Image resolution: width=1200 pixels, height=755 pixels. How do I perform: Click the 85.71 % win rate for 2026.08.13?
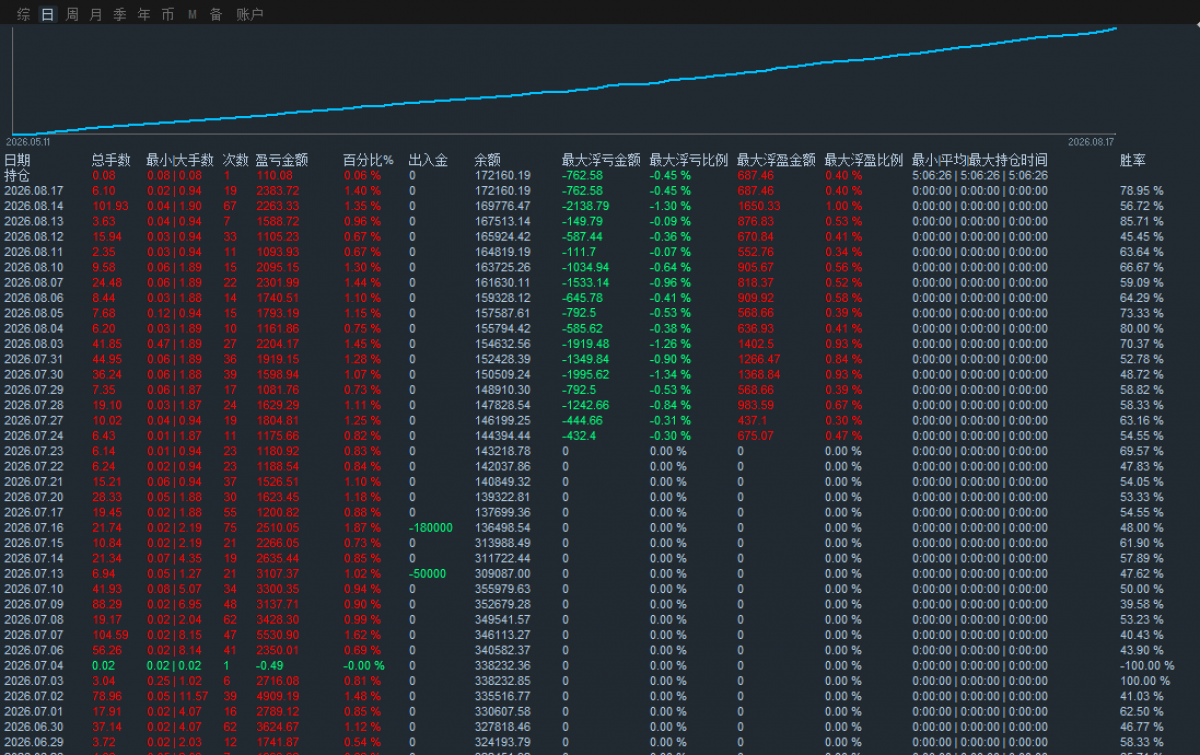(x=1142, y=221)
